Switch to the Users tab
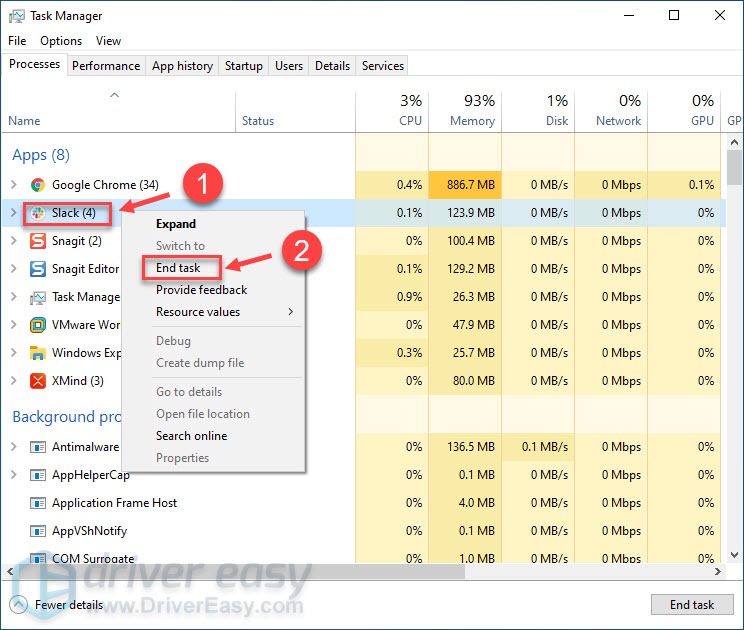The width and height of the screenshot is (744, 630). click(288, 65)
